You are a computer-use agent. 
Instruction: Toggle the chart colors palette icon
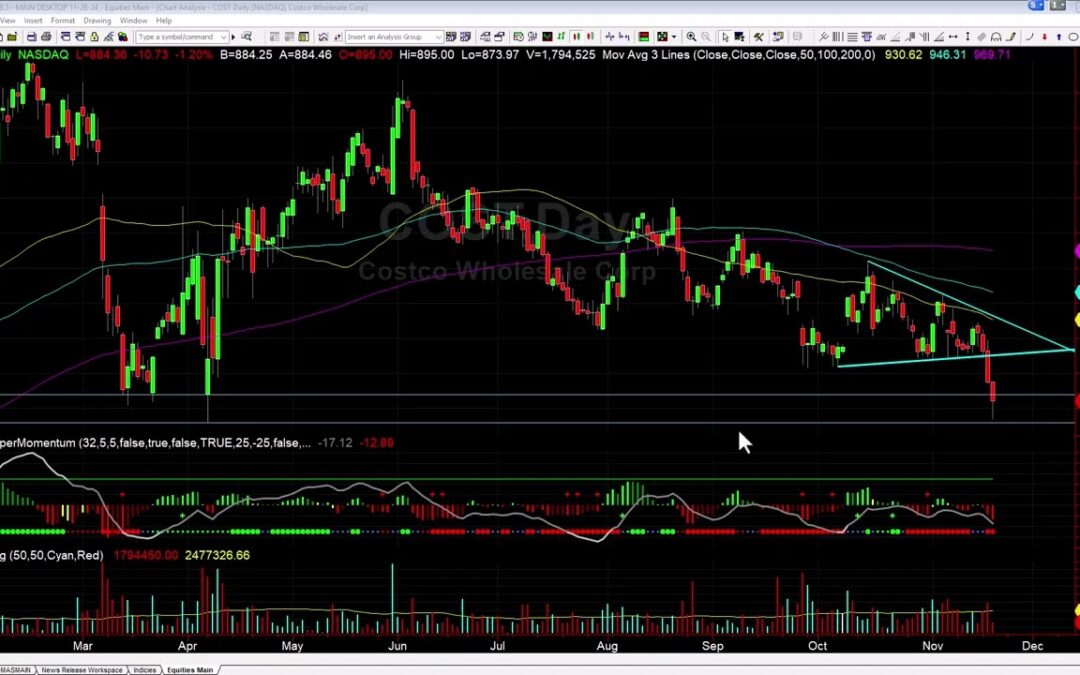123,36
